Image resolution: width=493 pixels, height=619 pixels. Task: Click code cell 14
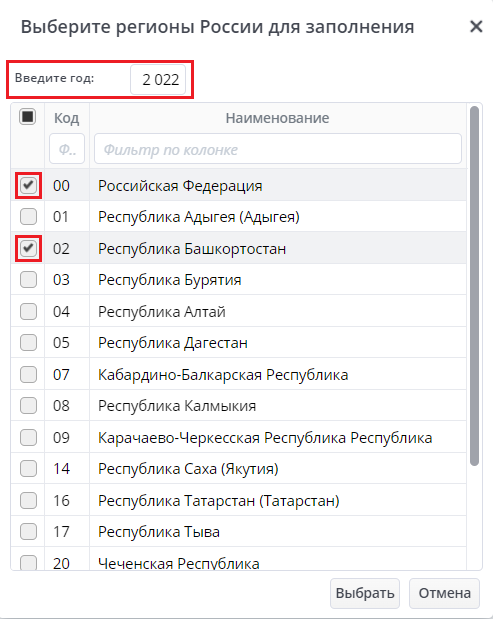(62, 469)
